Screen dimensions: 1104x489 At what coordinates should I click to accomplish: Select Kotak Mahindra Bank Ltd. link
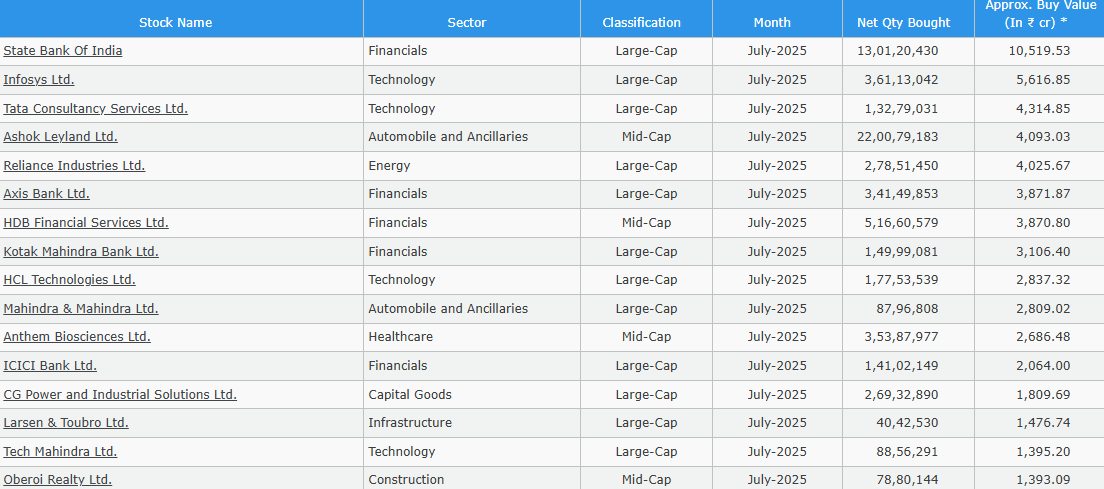tap(81, 252)
